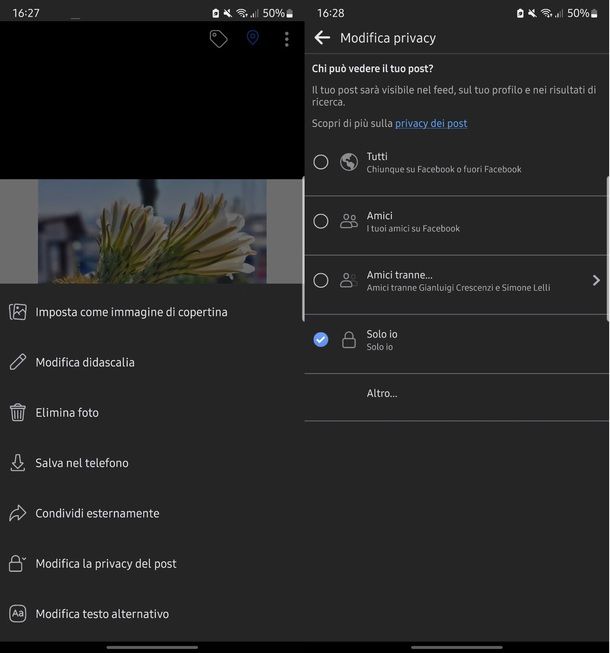Image resolution: width=610 pixels, height=653 pixels.
Task: Open the three-dot overflow menu
Action: coord(287,39)
